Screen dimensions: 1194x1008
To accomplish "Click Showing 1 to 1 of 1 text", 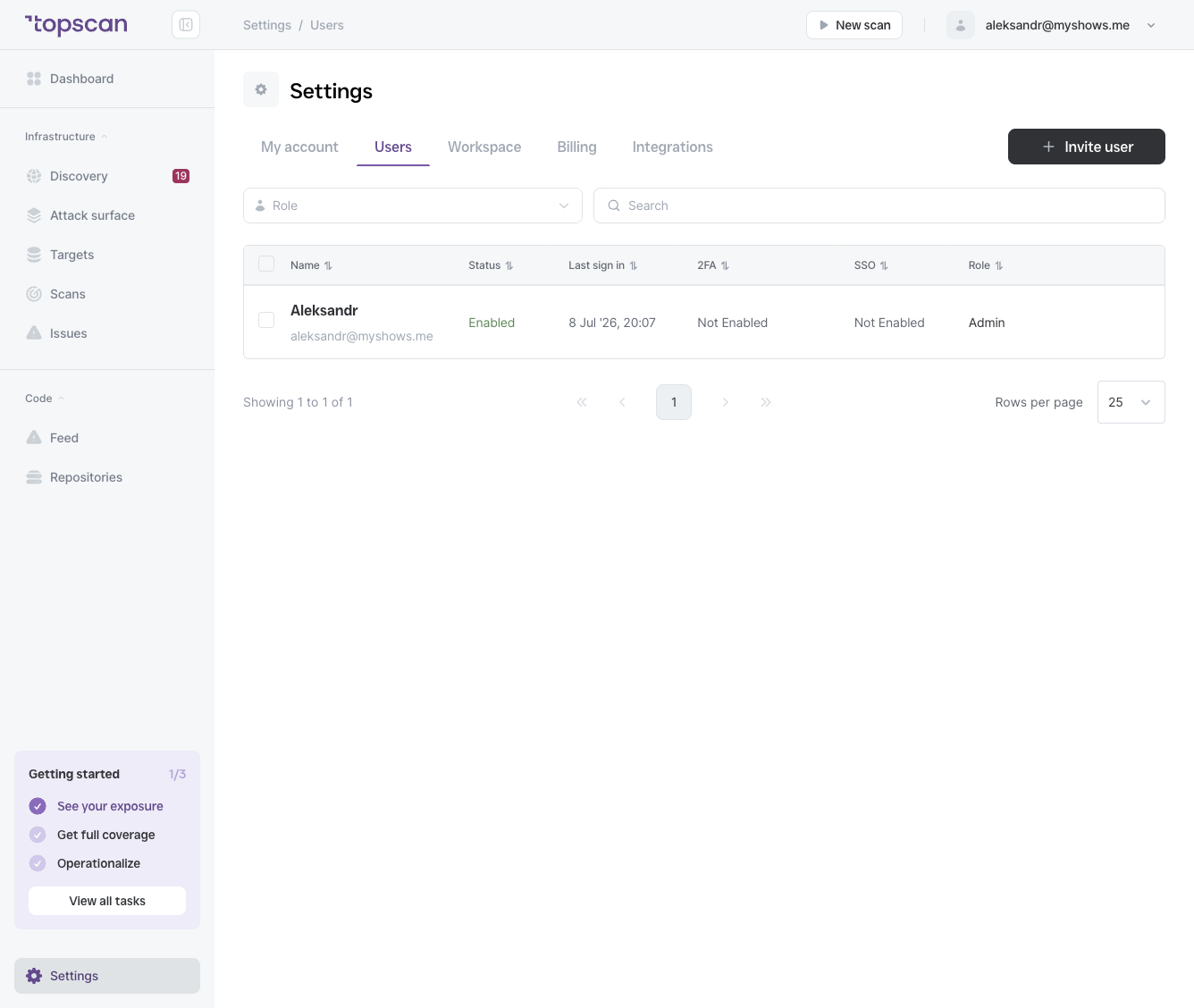I will (x=298, y=402).
